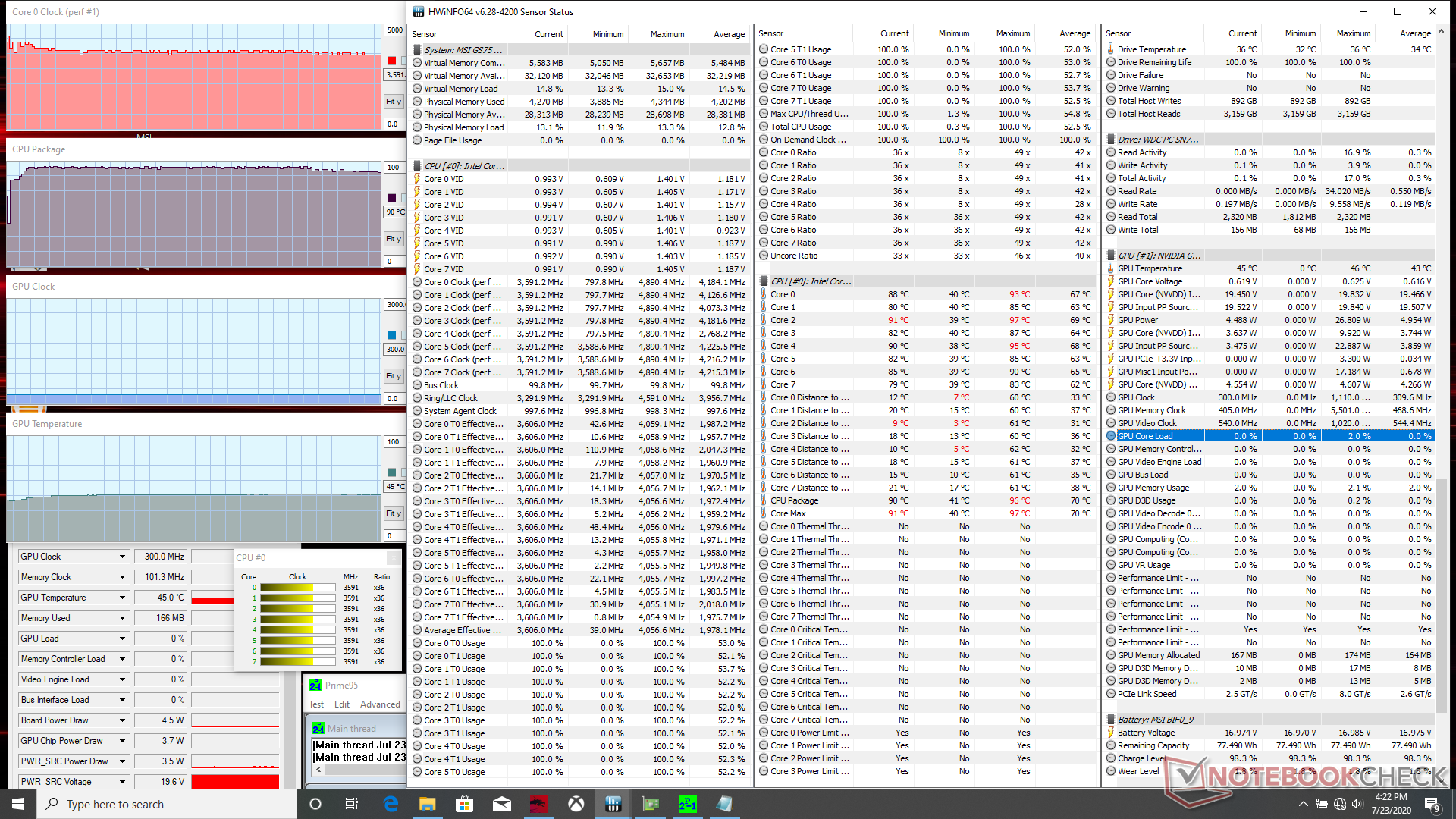Open the GPU Load sensor dropdown

(x=122, y=639)
